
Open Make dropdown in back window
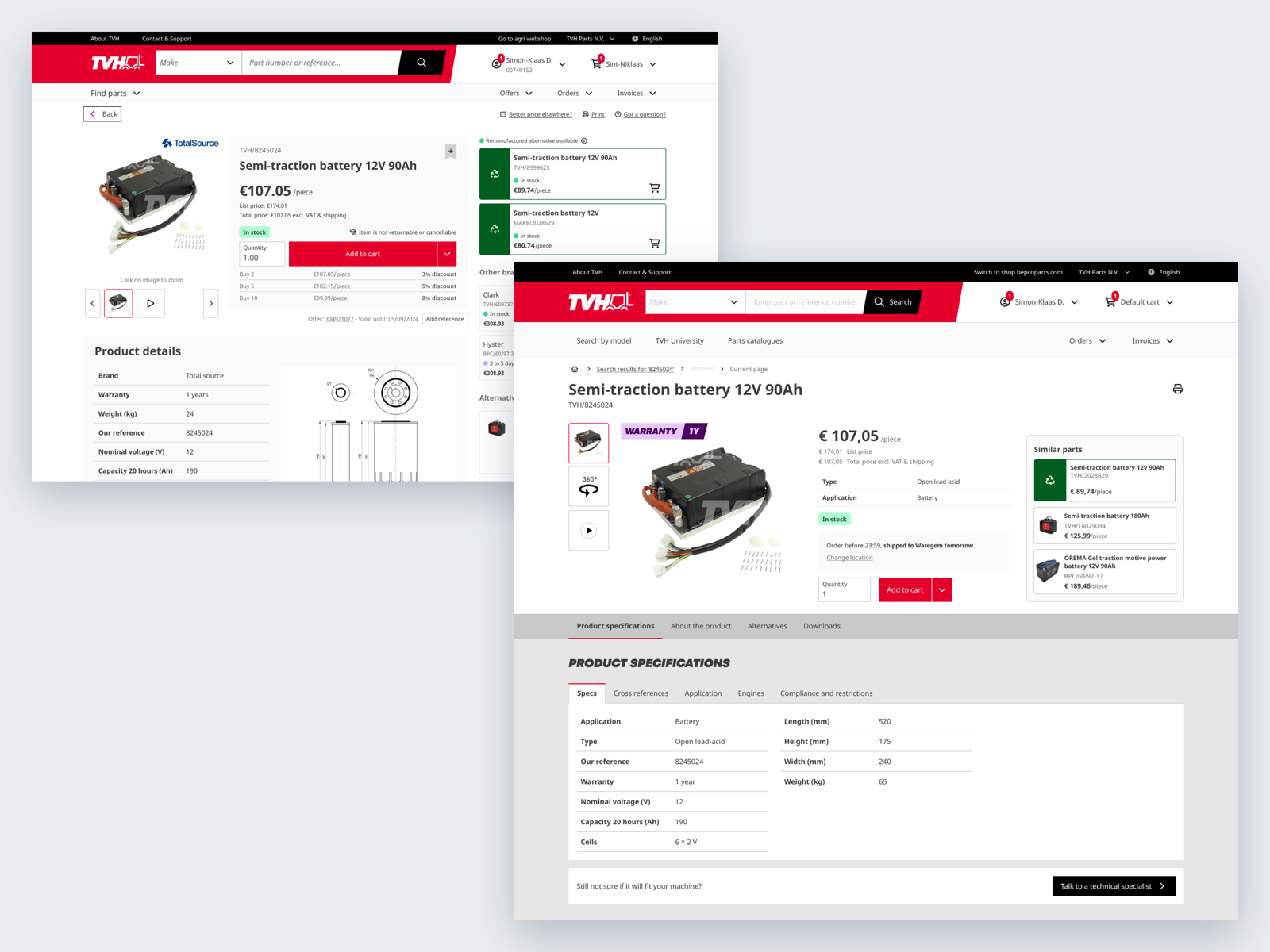point(198,63)
